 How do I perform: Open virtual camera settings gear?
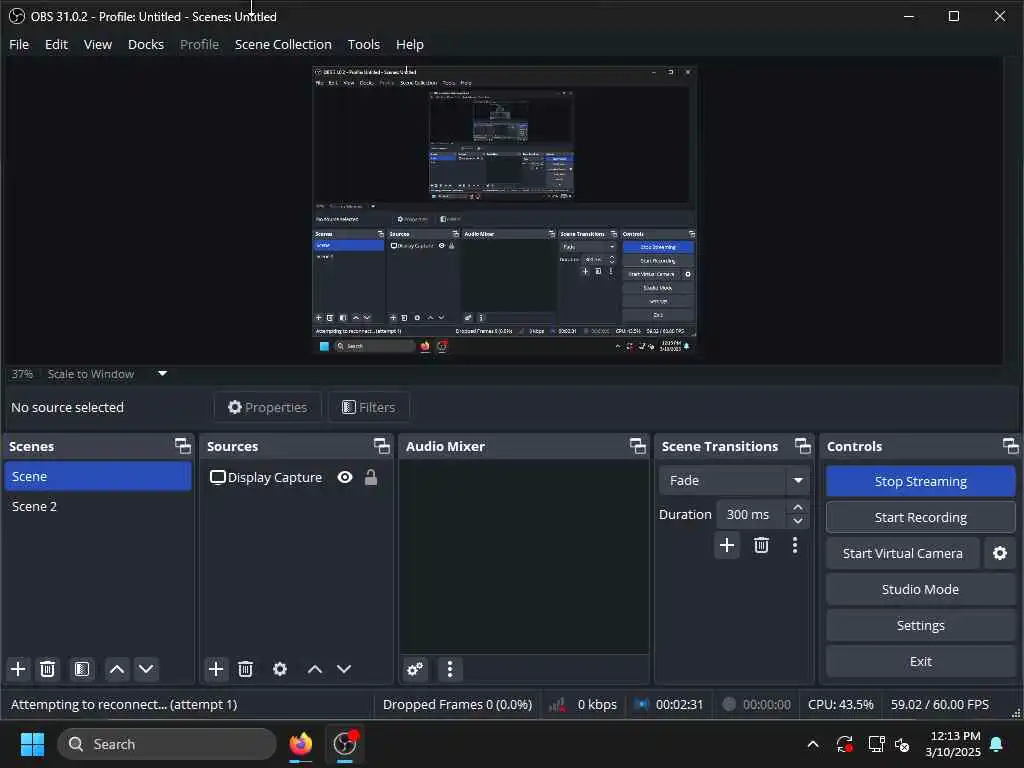pyautogui.click(x=1000, y=553)
